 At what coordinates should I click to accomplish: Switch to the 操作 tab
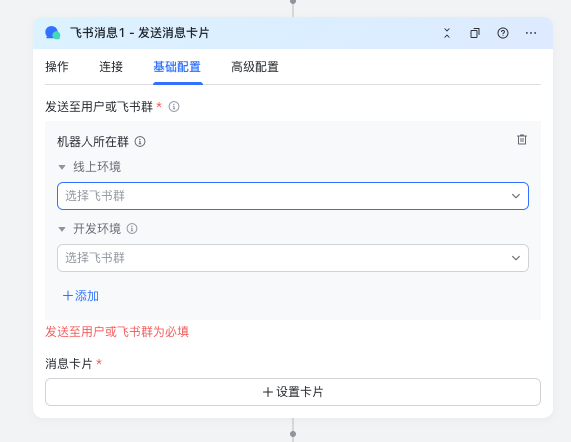coord(57,67)
